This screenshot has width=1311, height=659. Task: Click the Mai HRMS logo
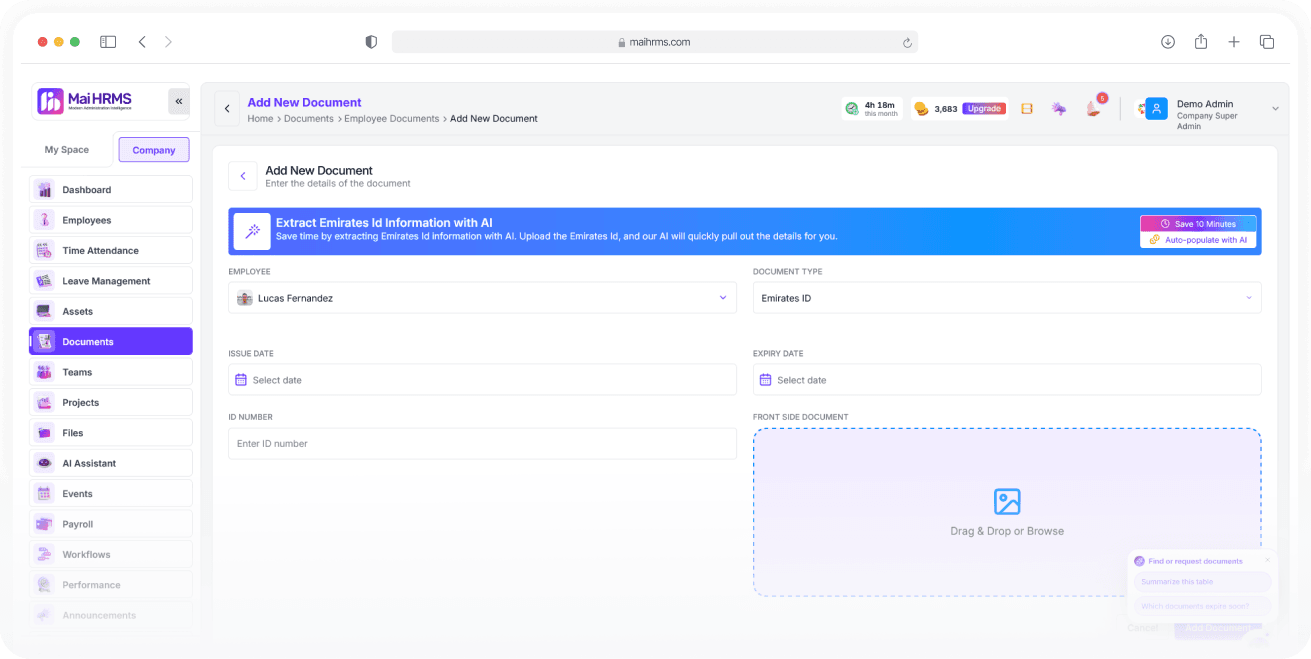84,101
